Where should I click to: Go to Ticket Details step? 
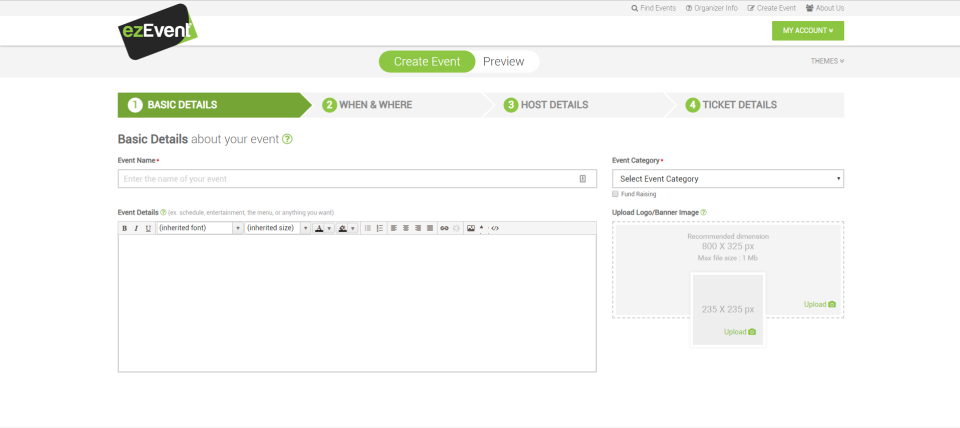point(755,105)
